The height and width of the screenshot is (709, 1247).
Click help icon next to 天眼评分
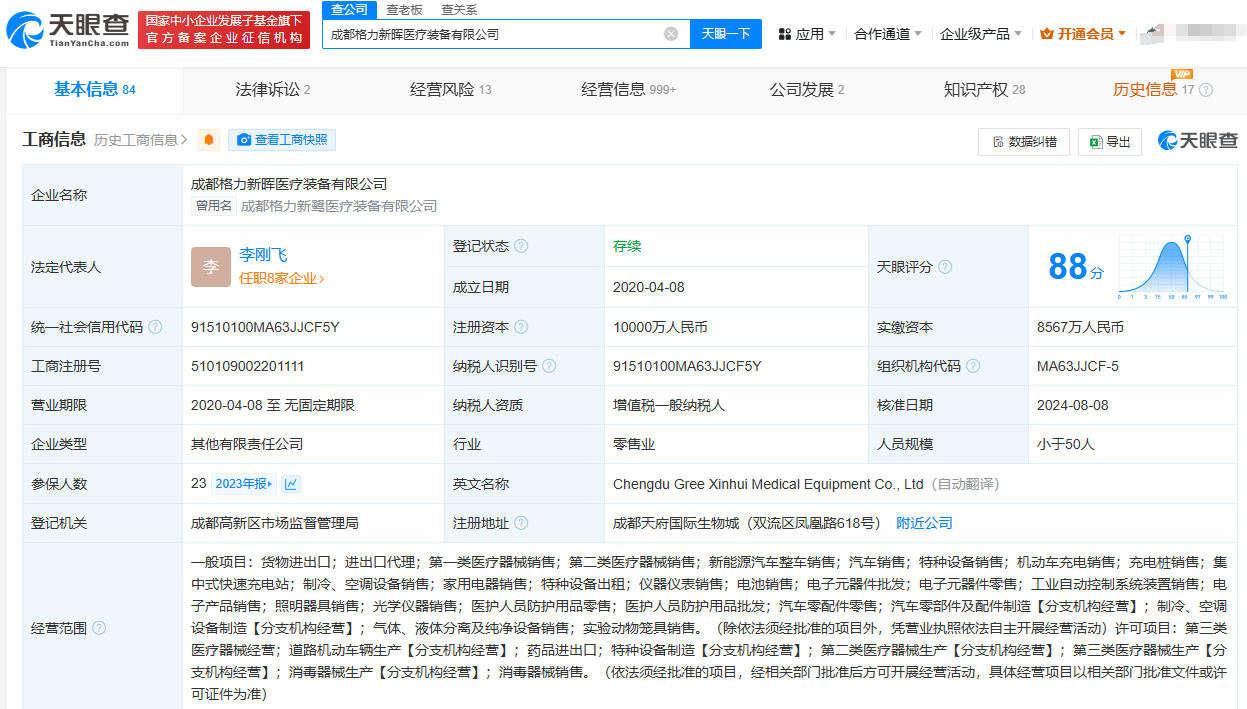945,267
